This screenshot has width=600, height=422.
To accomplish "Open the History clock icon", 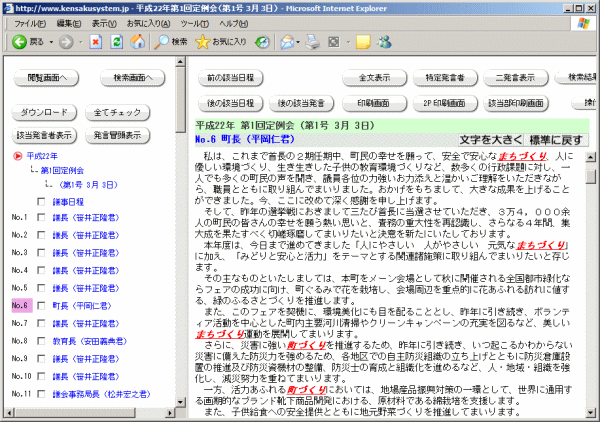I will pyautogui.click(x=262, y=42).
